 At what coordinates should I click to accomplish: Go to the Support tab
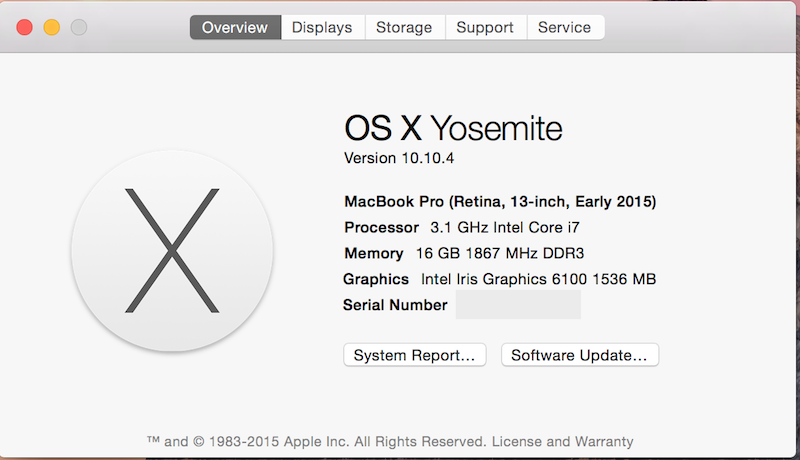click(485, 27)
